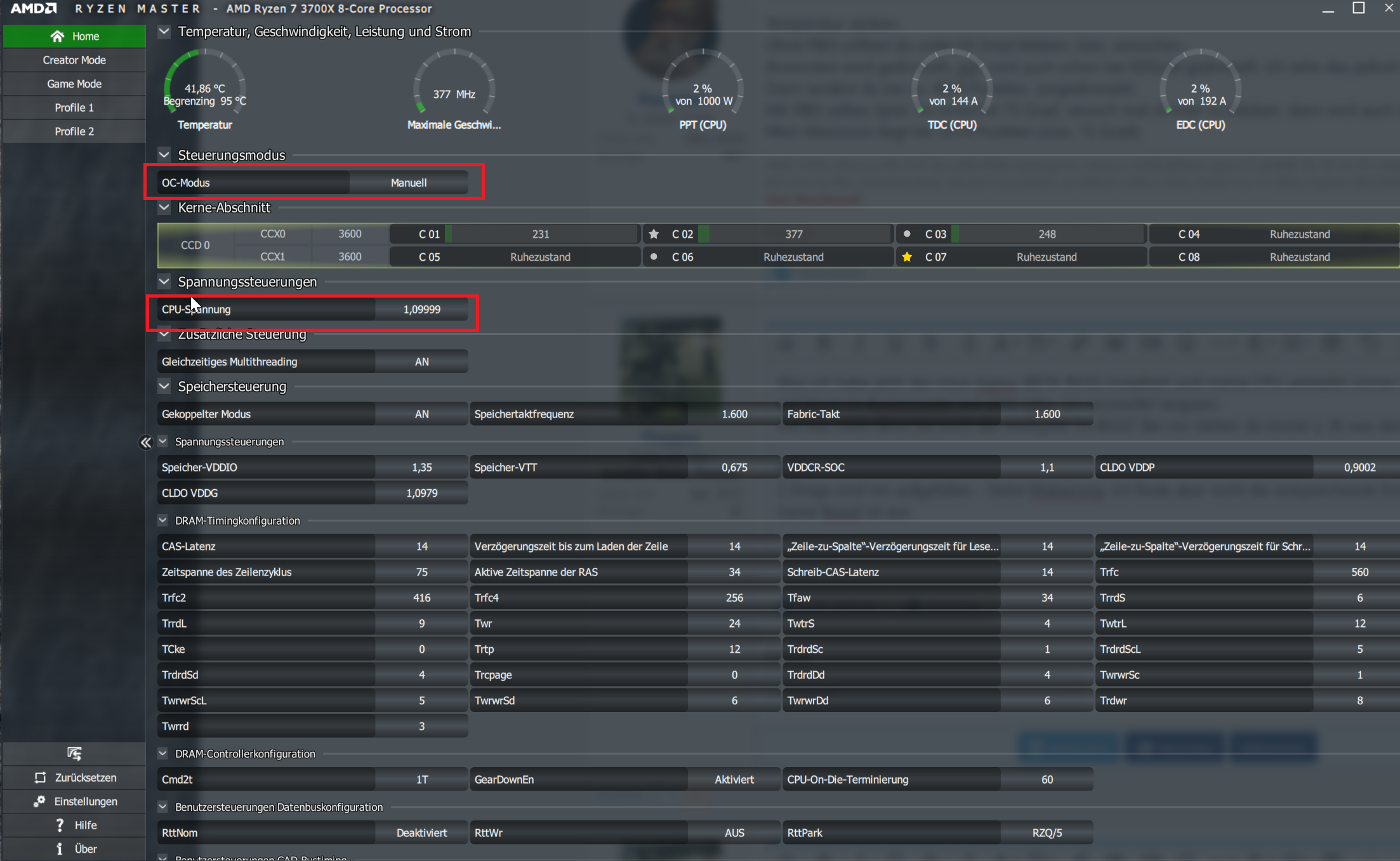
Task: Click the star icon on core C 02
Action: (x=654, y=234)
